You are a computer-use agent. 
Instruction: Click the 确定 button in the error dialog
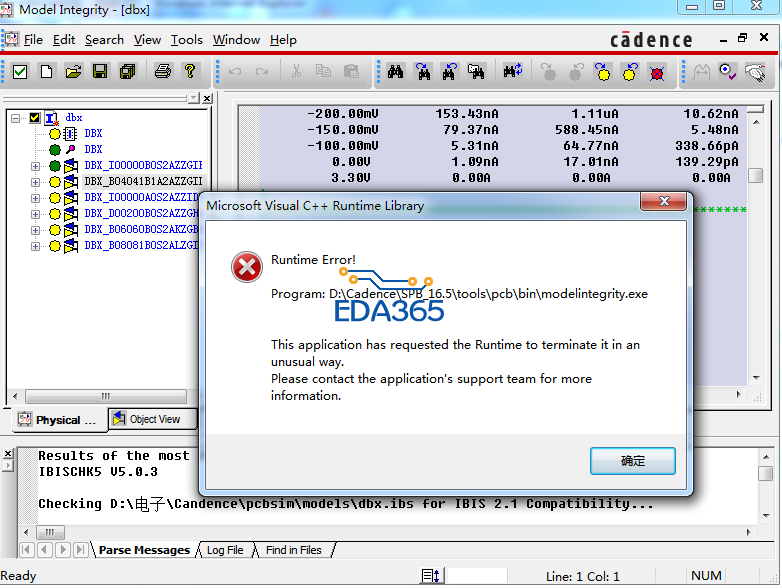point(632,461)
